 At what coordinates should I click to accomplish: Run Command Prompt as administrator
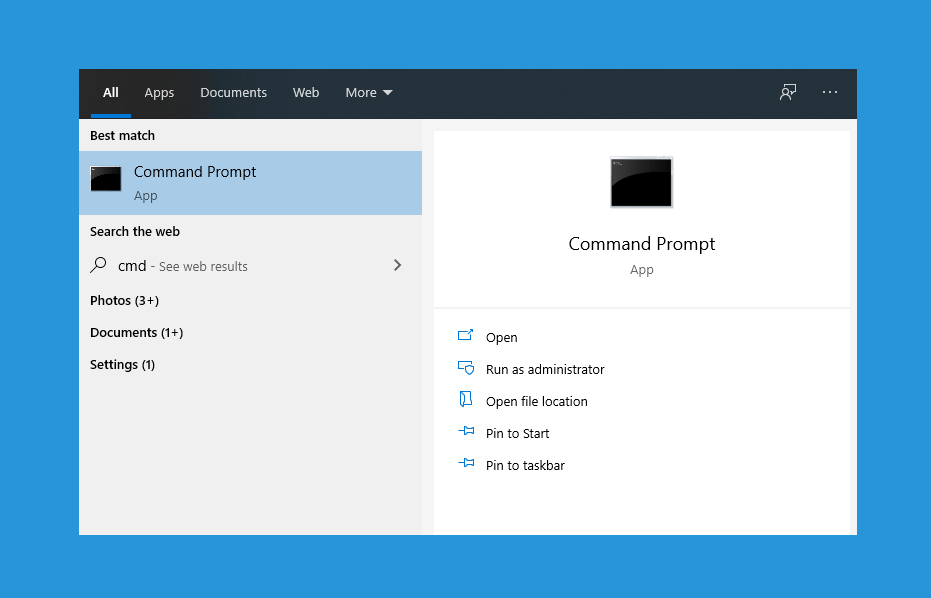tap(545, 369)
